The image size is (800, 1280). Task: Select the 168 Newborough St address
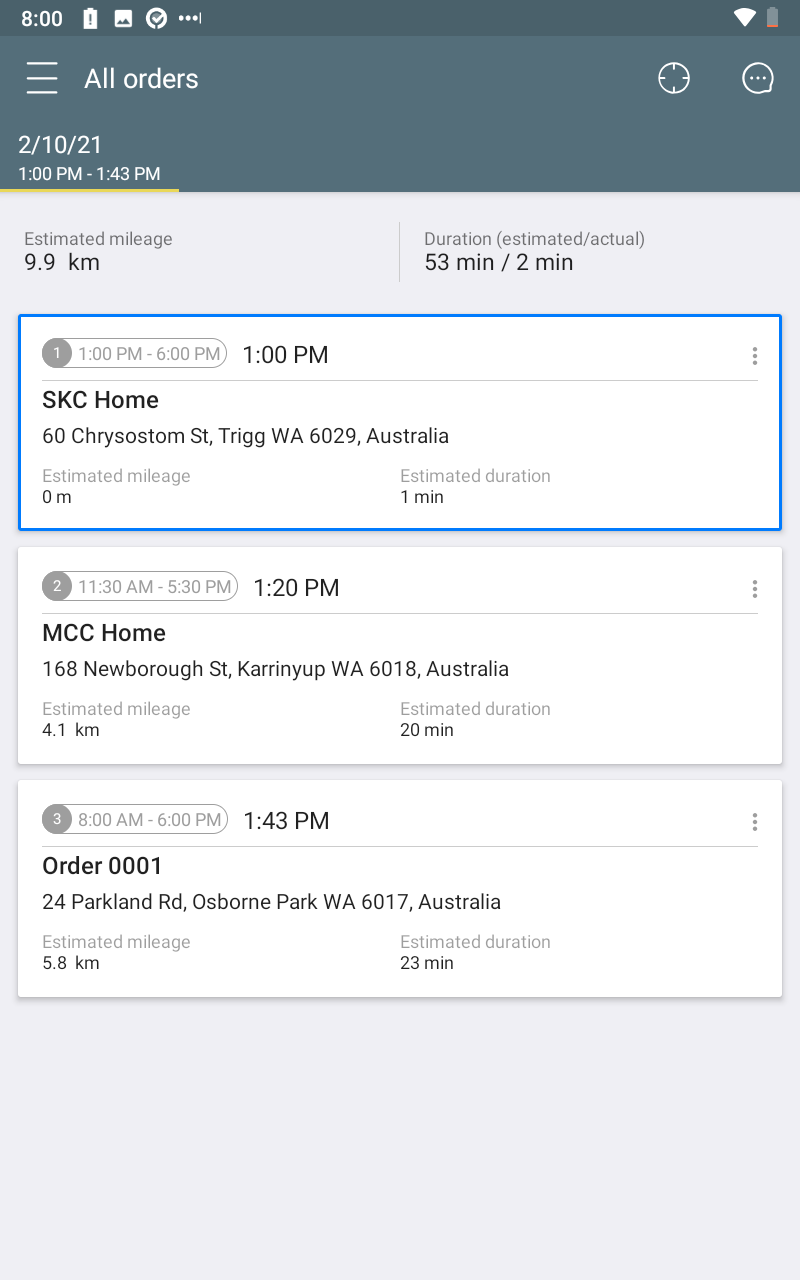tap(275, 669)
